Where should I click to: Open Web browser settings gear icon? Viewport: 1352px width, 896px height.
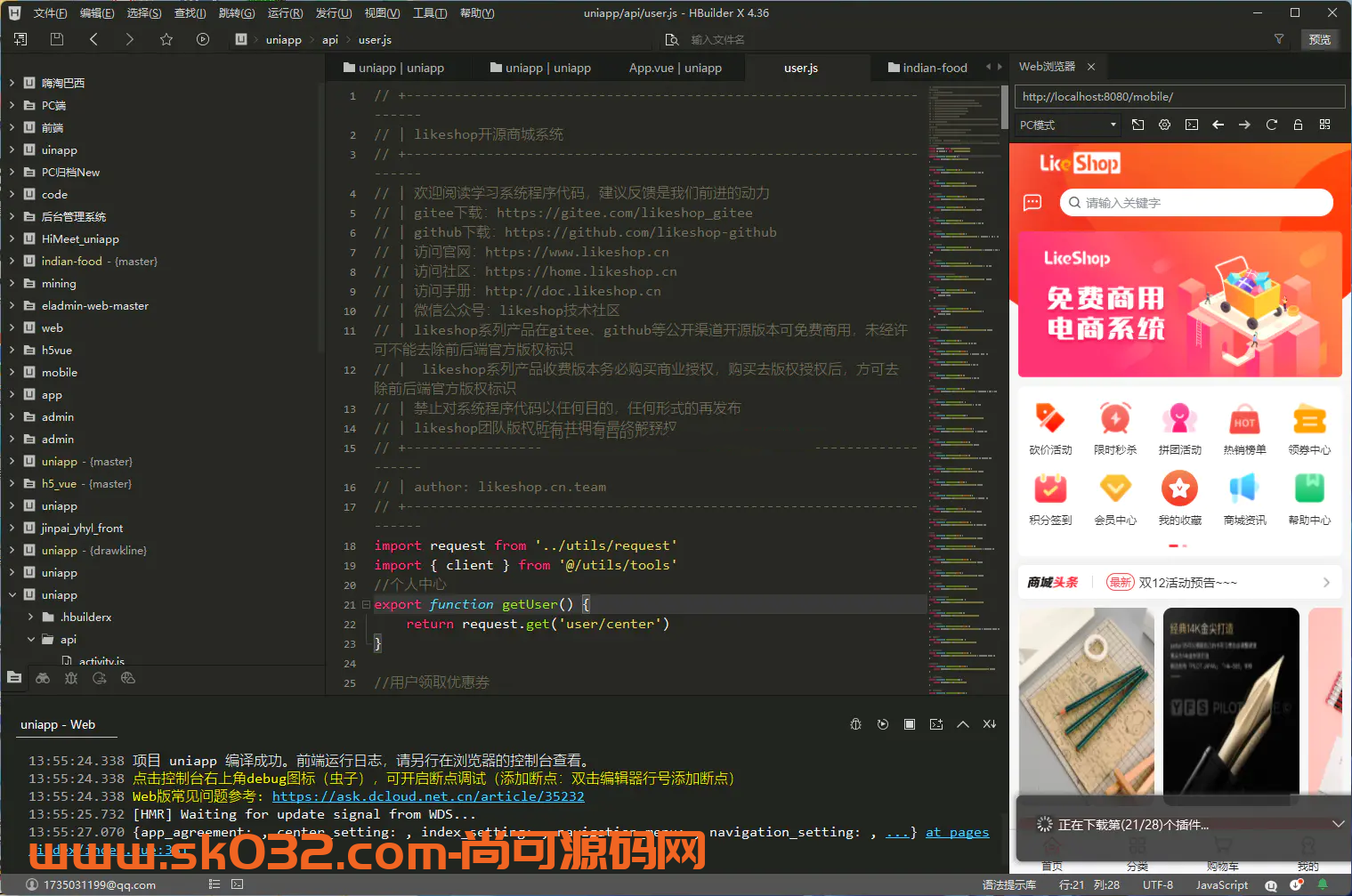click(x=1165, y=125)
